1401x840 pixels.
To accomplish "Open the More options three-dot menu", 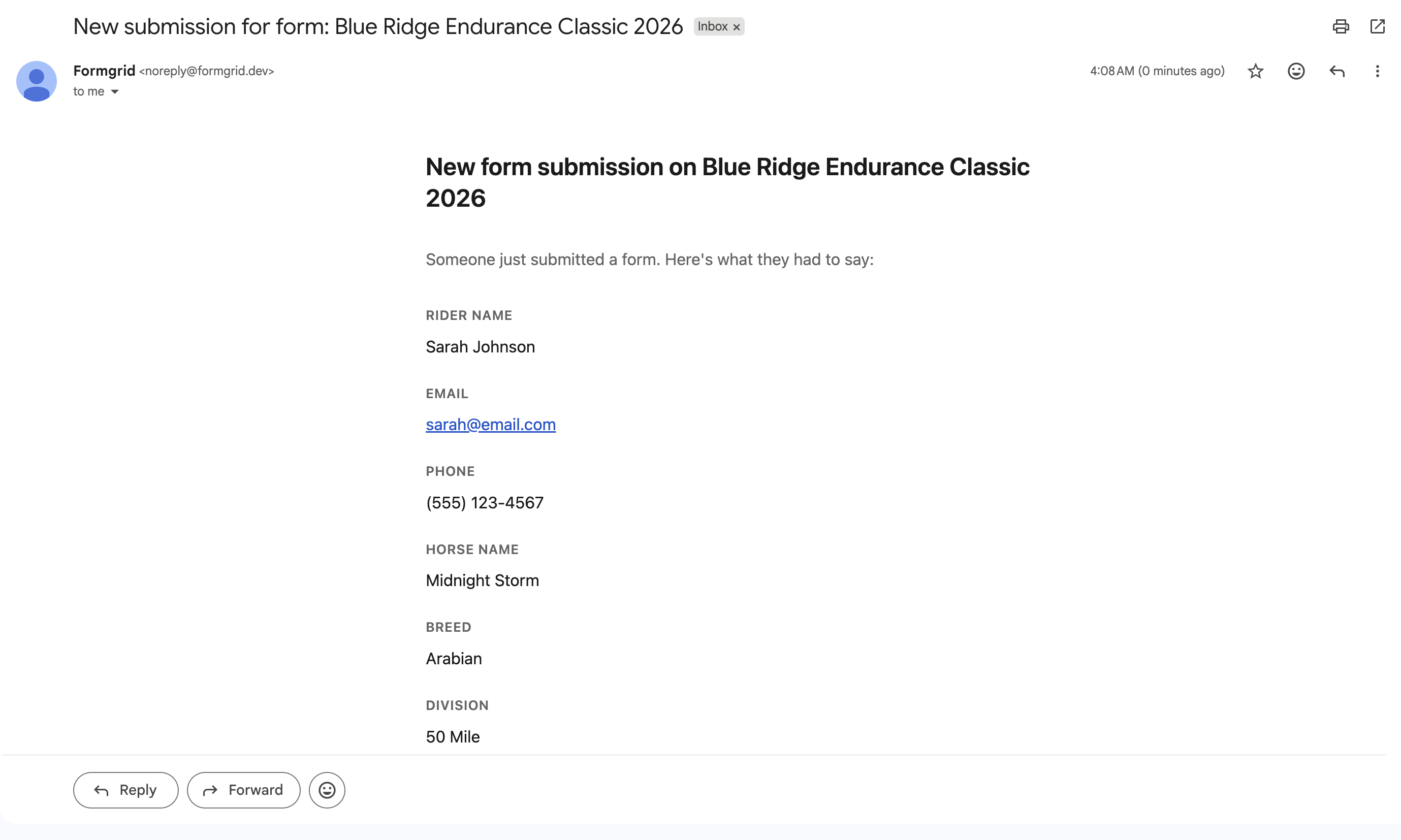I will [1377, 71].
